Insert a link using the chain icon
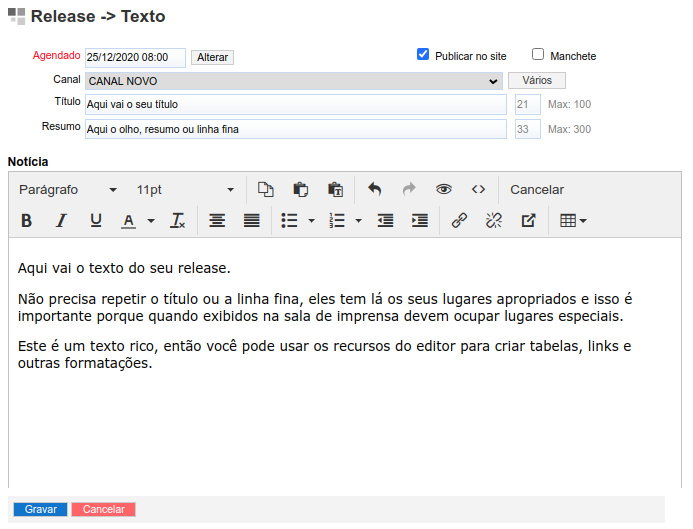 (459, 221)
